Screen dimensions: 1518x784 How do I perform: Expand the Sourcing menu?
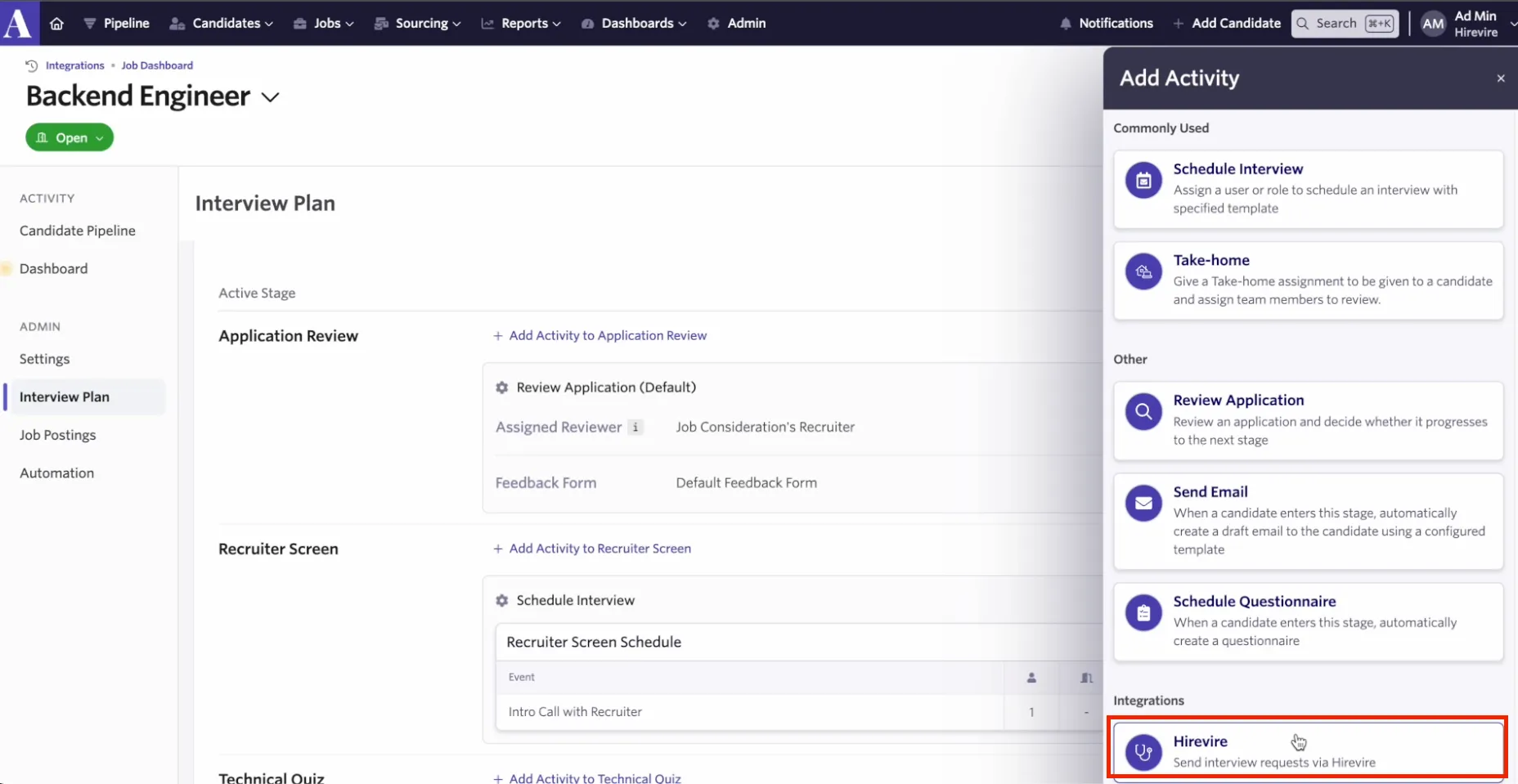pyautogui.click(x=417, y=24)
